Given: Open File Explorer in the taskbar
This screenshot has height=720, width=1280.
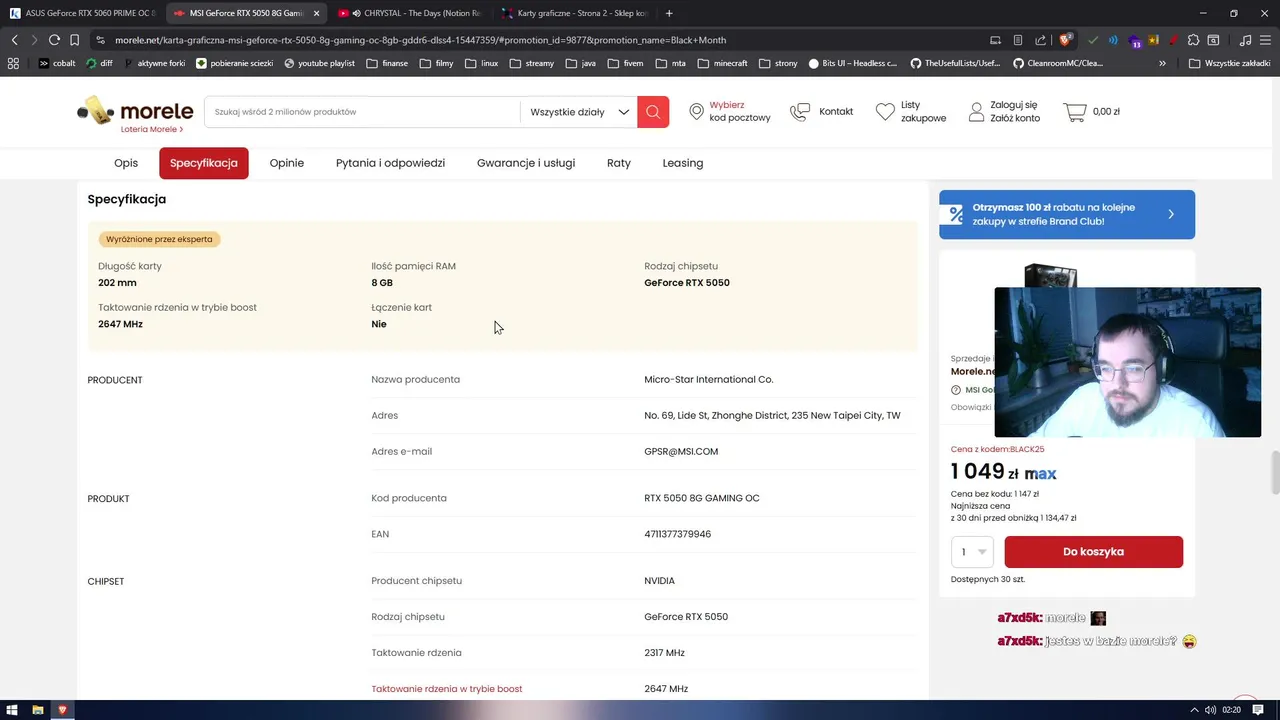Looking at the screenshot, I should pyautogui.click(x=37, y=710).
